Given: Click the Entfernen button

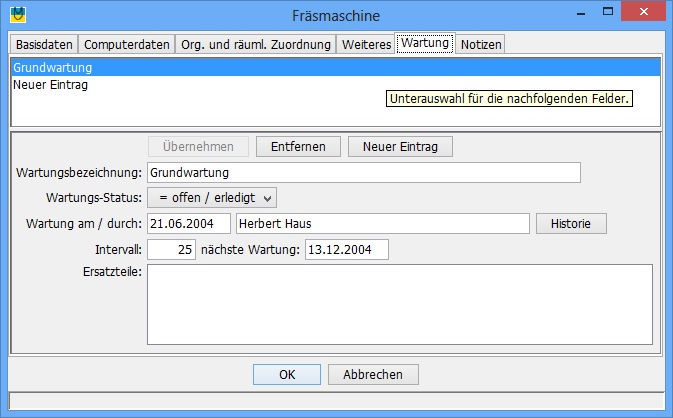Looking at the screenshot, I should point(298,146).
